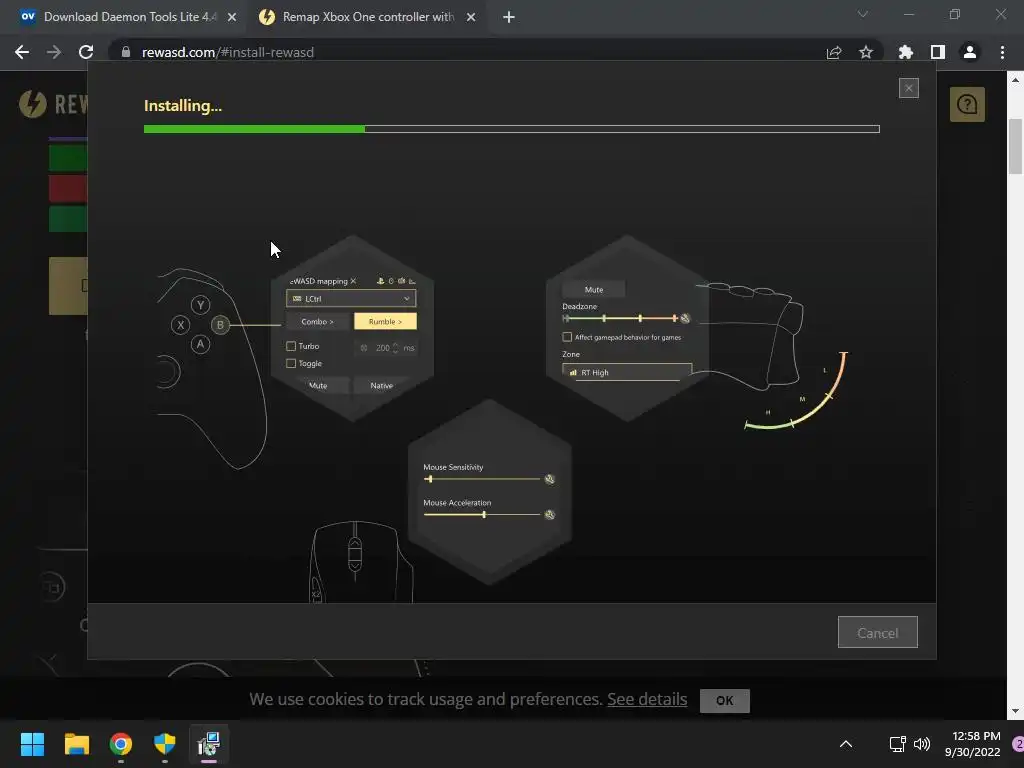
Task: Close the installer dialog with the X button
Action: pos(908,88)
